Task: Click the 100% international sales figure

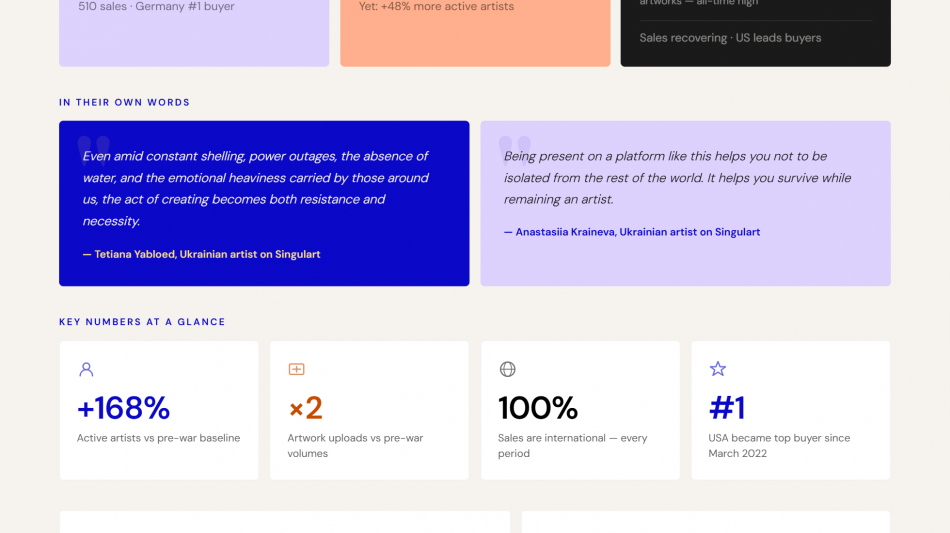Action: pyautogui.click(x=538, y=408)
